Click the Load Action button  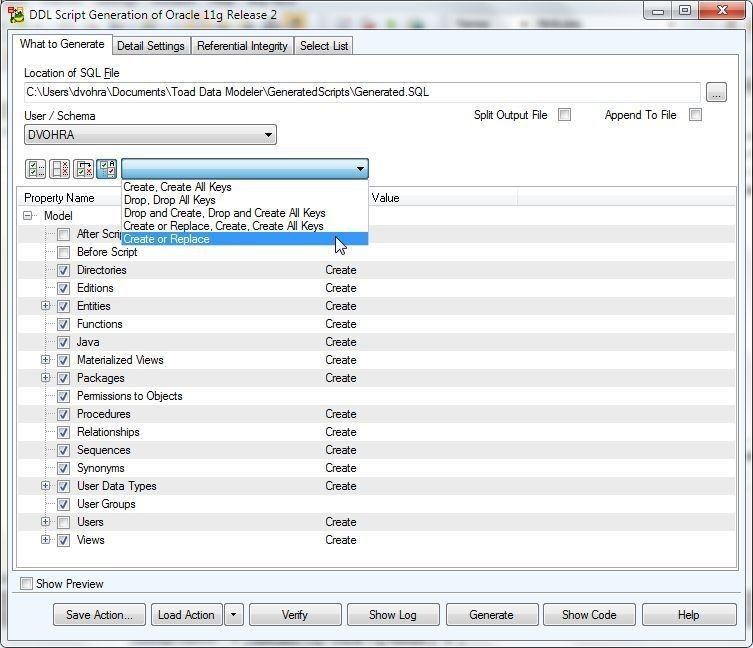point(187,615)
